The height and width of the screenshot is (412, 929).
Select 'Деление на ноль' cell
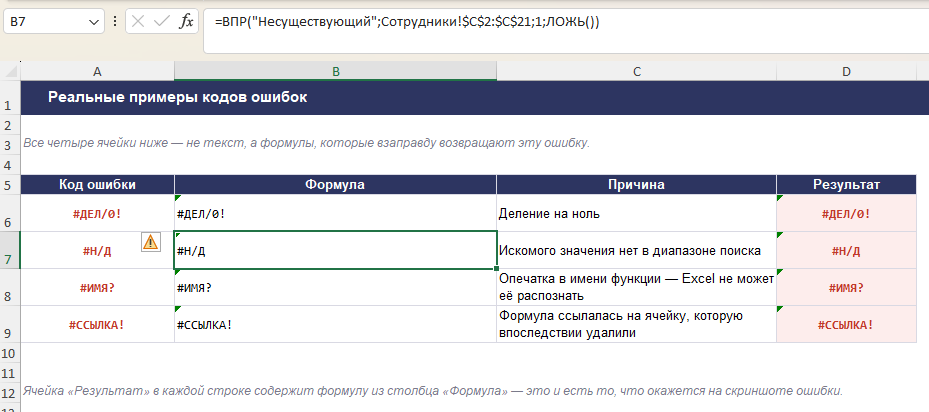[636, 213]
